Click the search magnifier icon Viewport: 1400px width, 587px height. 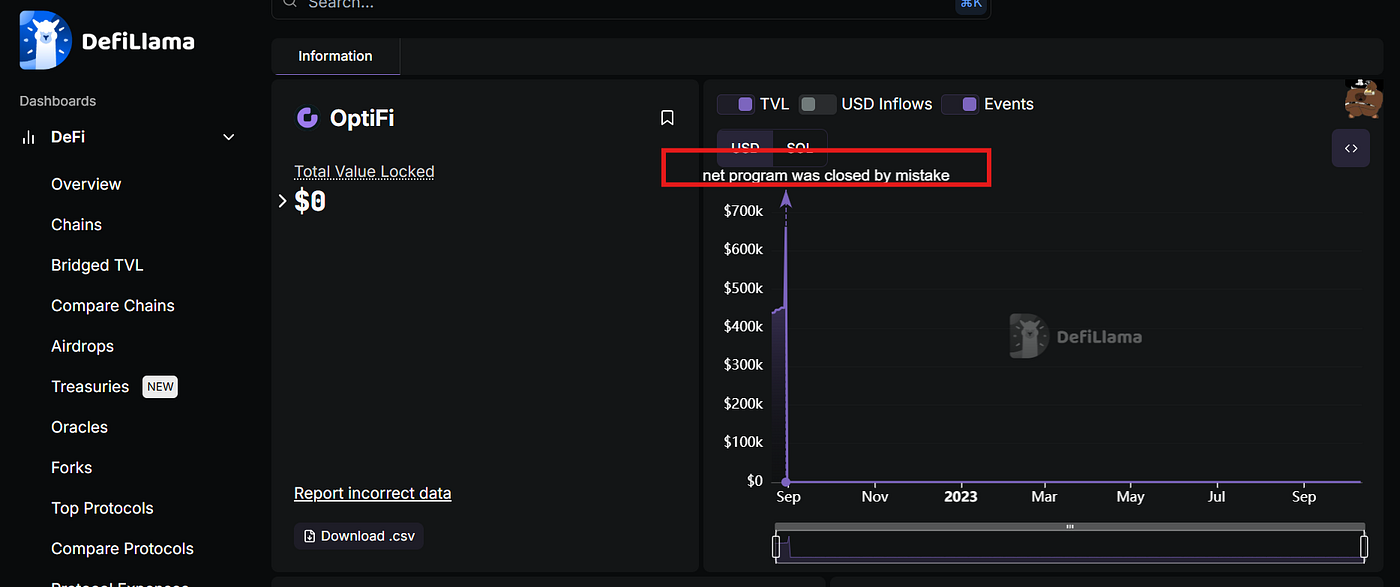(290, 4)
